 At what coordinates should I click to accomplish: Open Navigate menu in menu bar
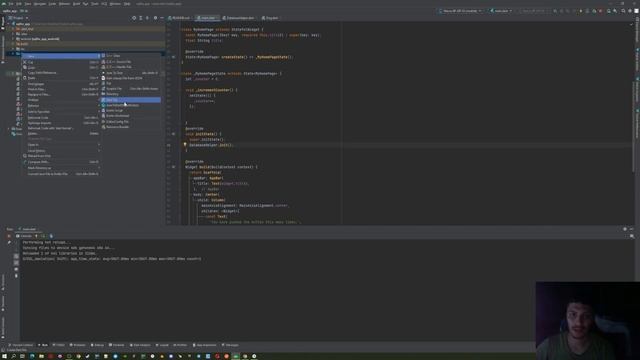click(40, 4)
